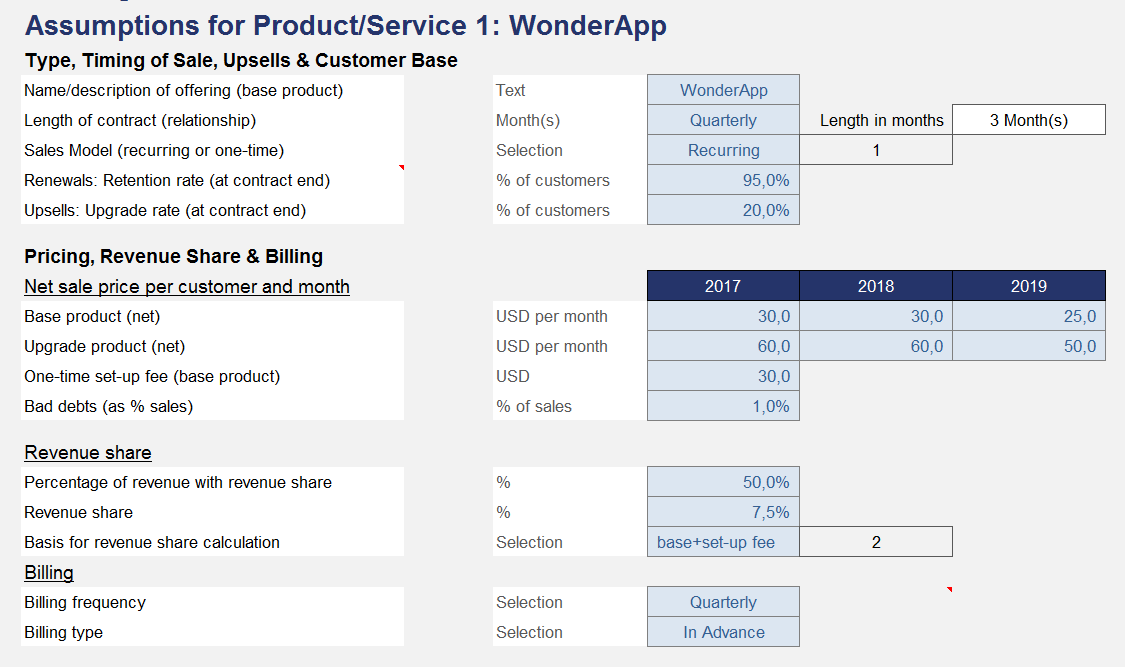Click the 'Upsells: Upgrade rate' row label

[165, 211]
